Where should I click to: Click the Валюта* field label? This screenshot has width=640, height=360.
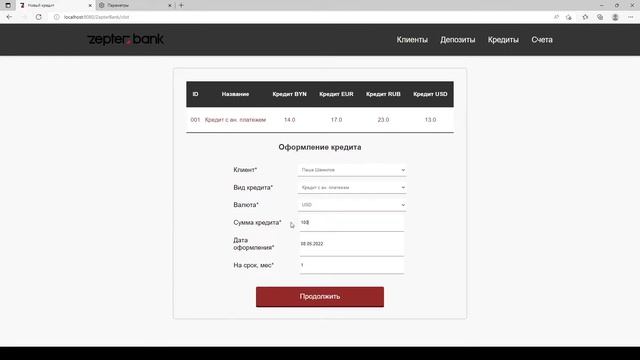coord(246,205)
